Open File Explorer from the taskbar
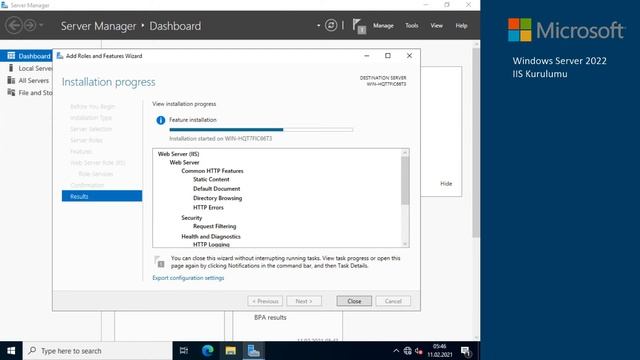 click(231, 351)
